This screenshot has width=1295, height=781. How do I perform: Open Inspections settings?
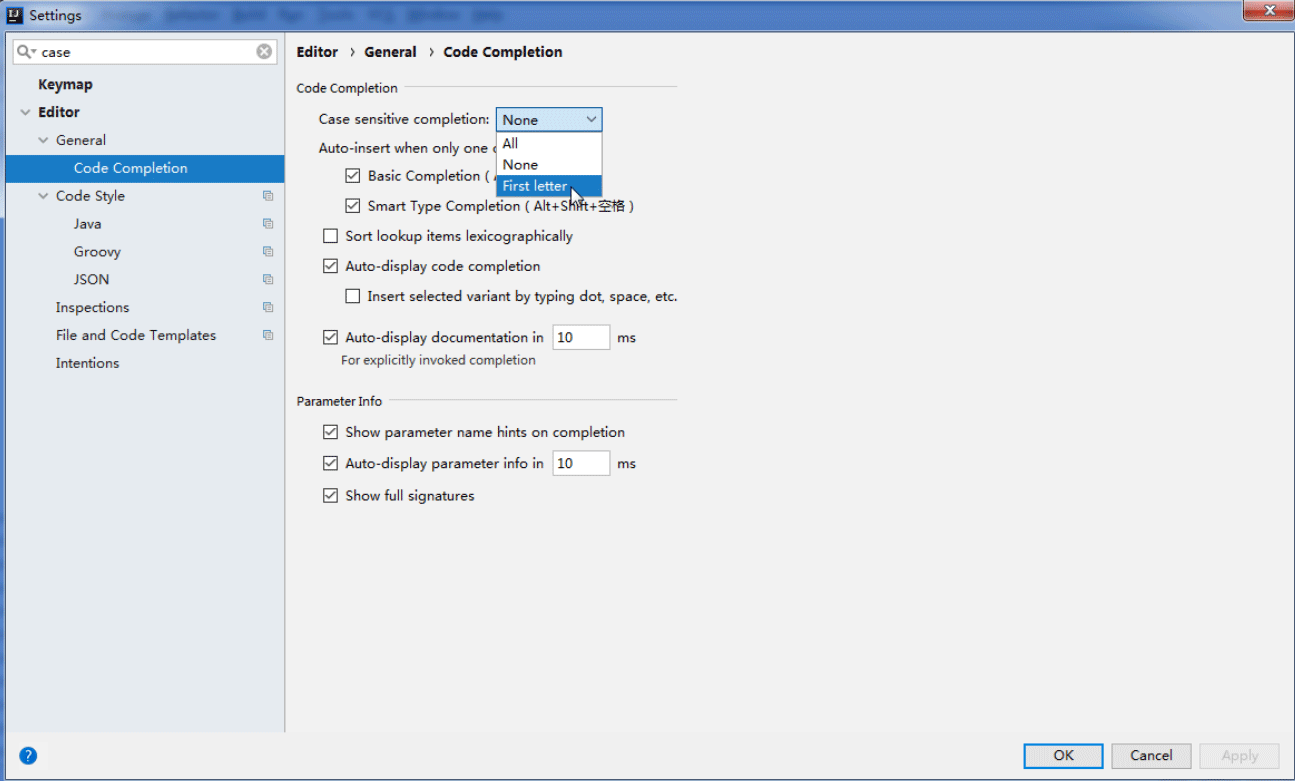click(x=92, y=308)
